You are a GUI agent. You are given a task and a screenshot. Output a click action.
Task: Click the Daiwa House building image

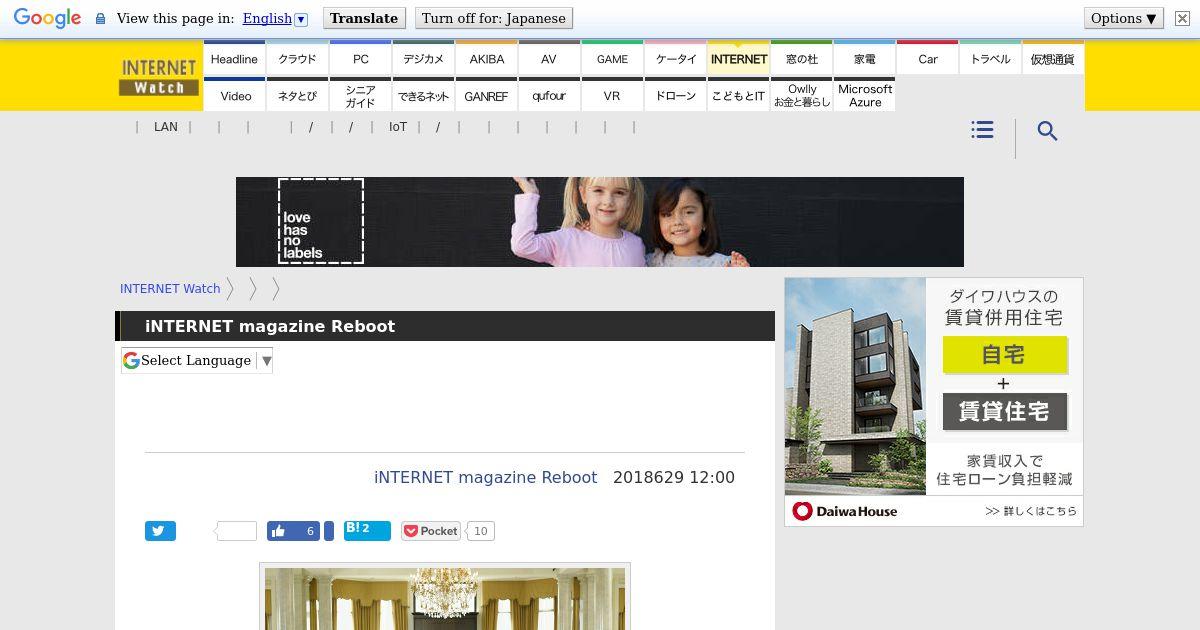(855, 386)
